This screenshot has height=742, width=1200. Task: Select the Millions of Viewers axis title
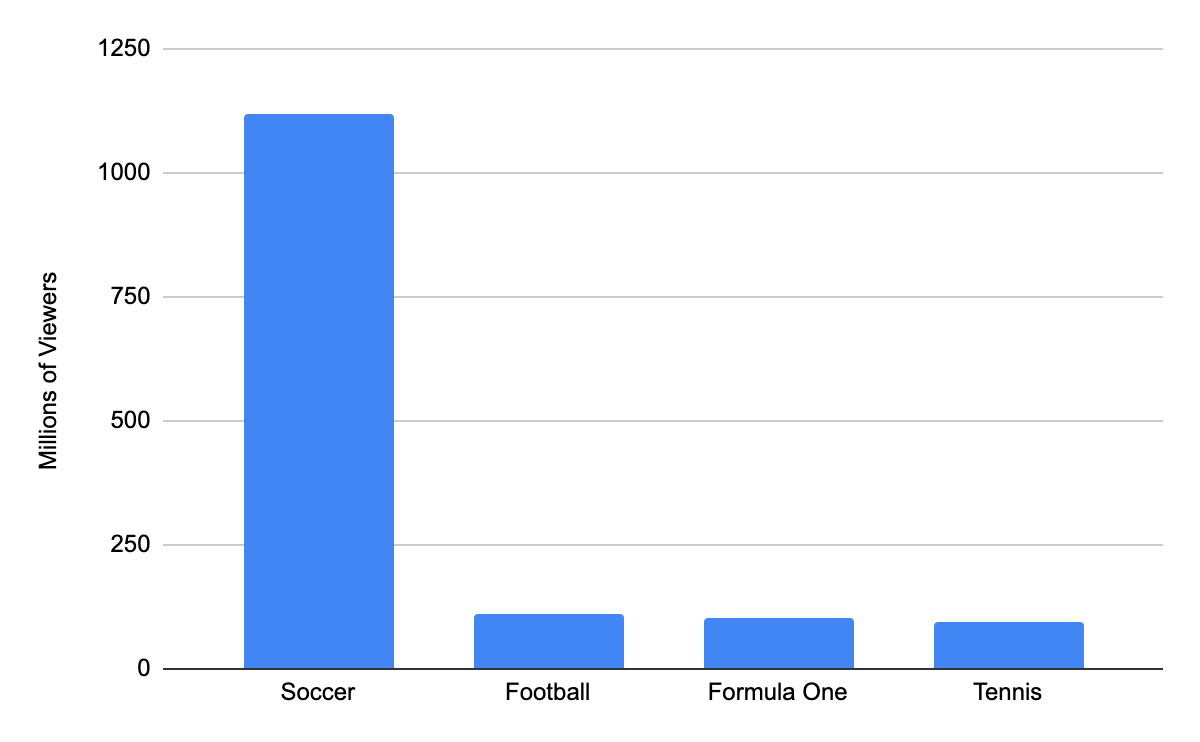(x=48, y=371)
